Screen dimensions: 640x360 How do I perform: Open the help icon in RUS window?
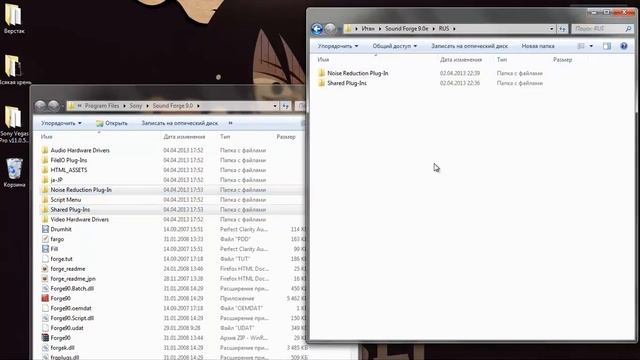(624, 46)
